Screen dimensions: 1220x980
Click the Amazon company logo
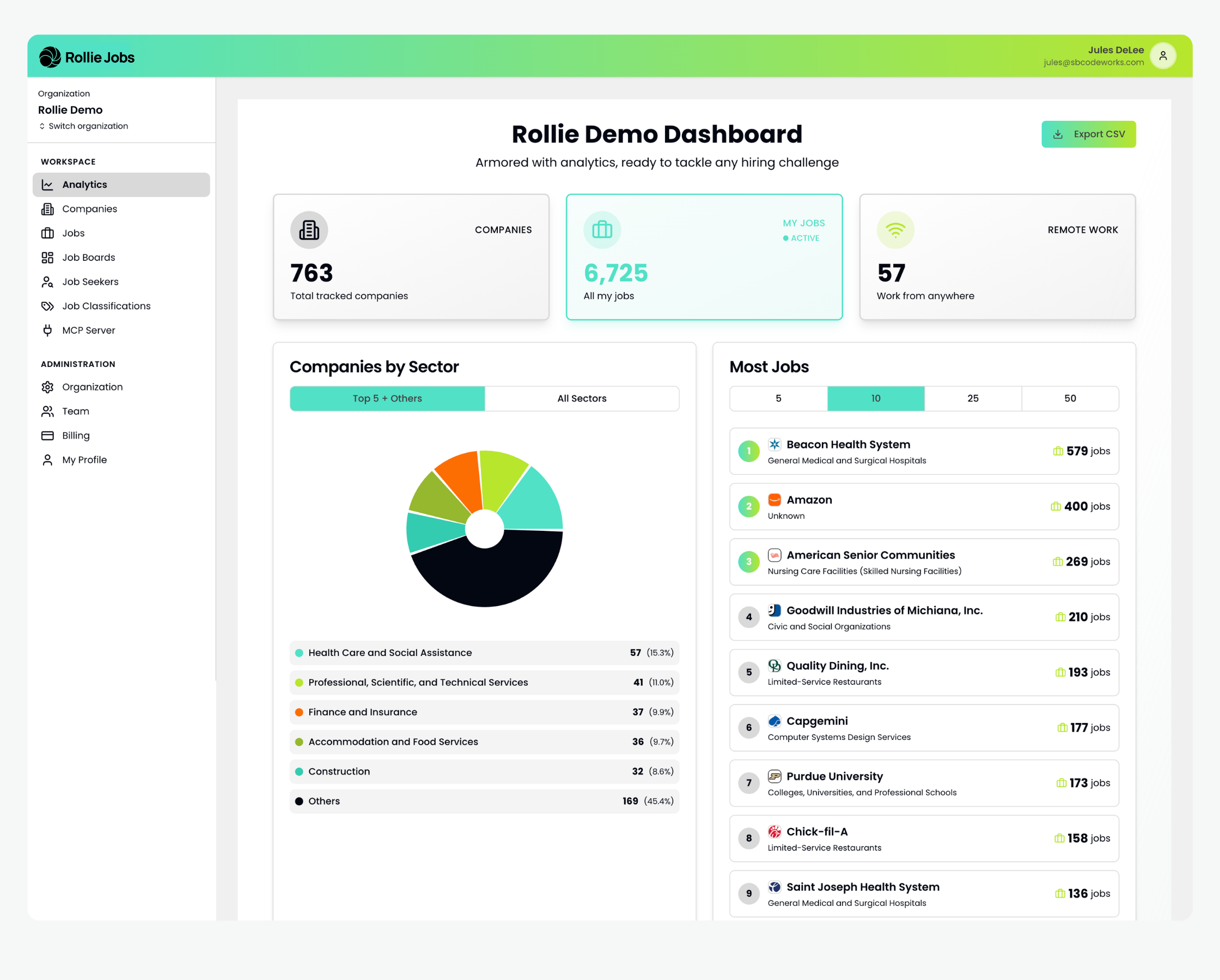tap(774, 500)
